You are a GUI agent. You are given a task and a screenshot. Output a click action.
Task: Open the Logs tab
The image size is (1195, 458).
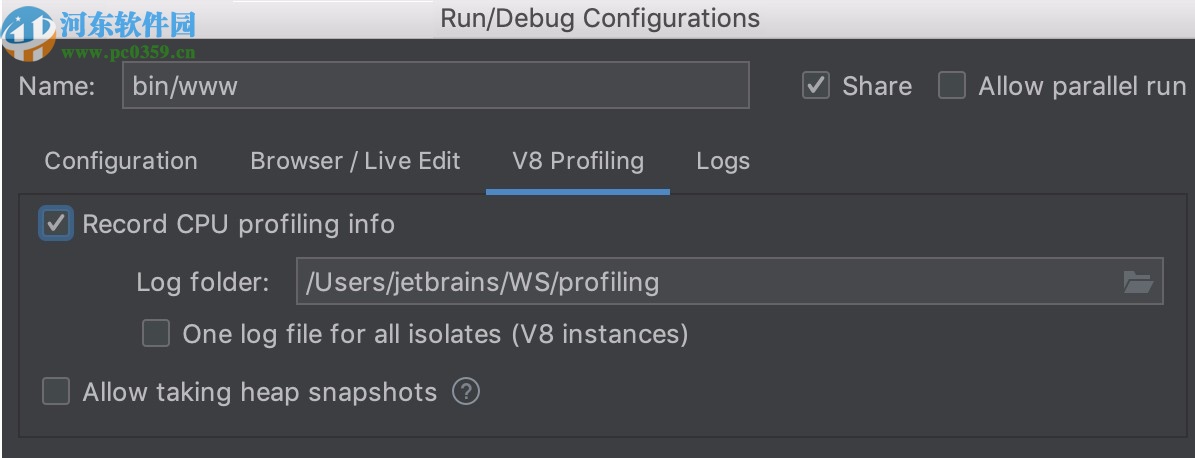click(722, 162)
